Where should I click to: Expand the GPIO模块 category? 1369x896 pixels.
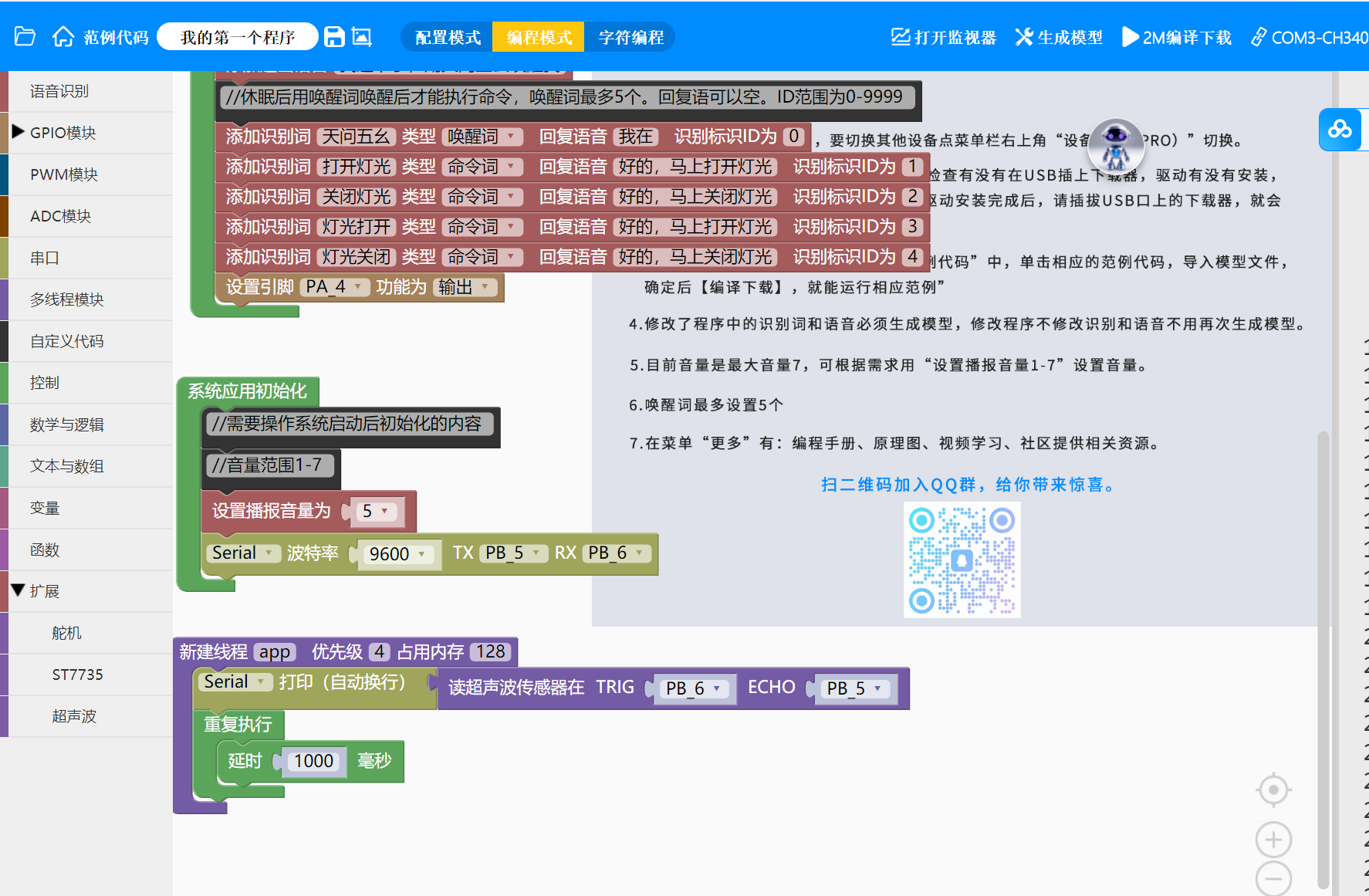click(x=63, y=133)
